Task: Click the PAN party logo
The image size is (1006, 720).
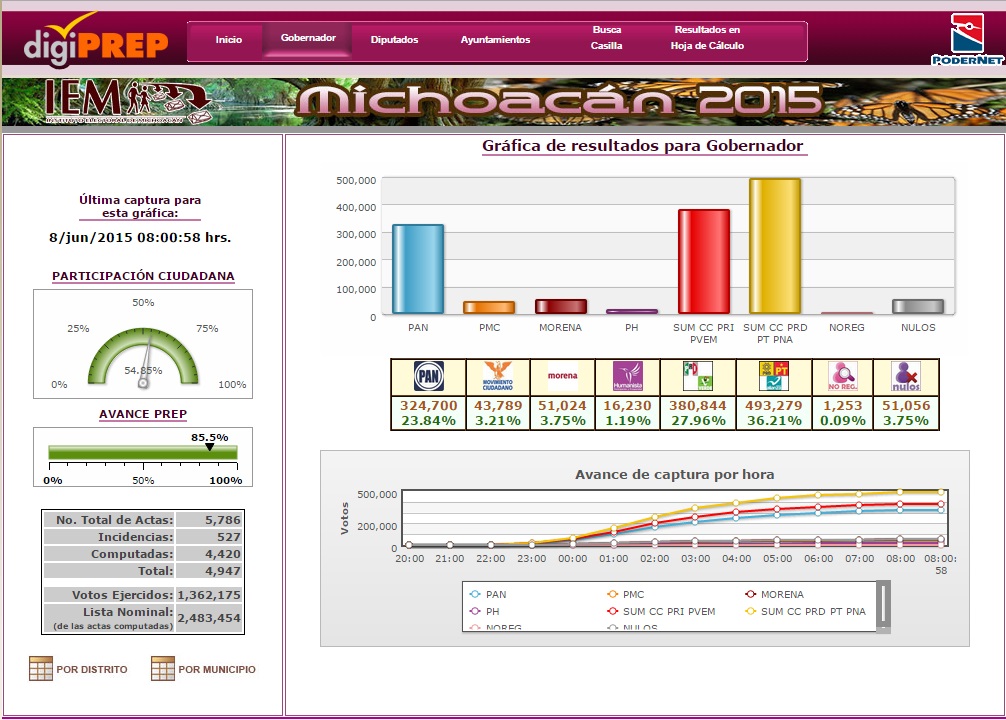Action: tap(429, 376)
